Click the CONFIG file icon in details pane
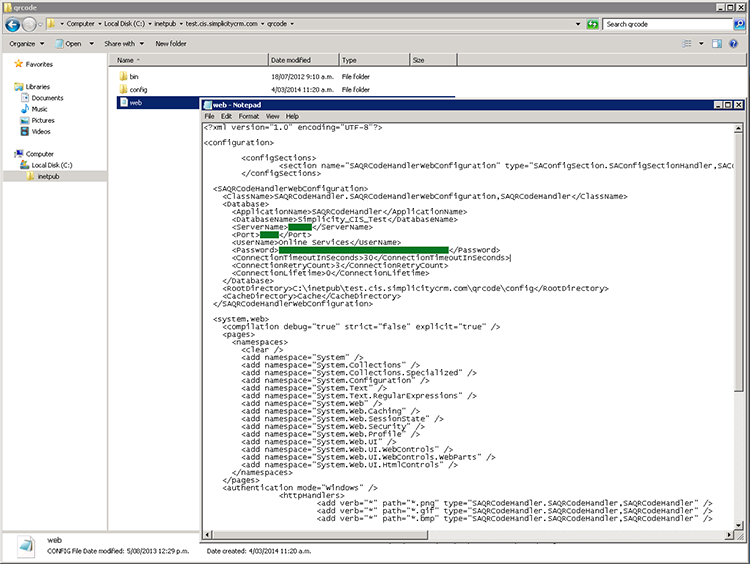Screen dimensions: 750x564 (26, 546)
